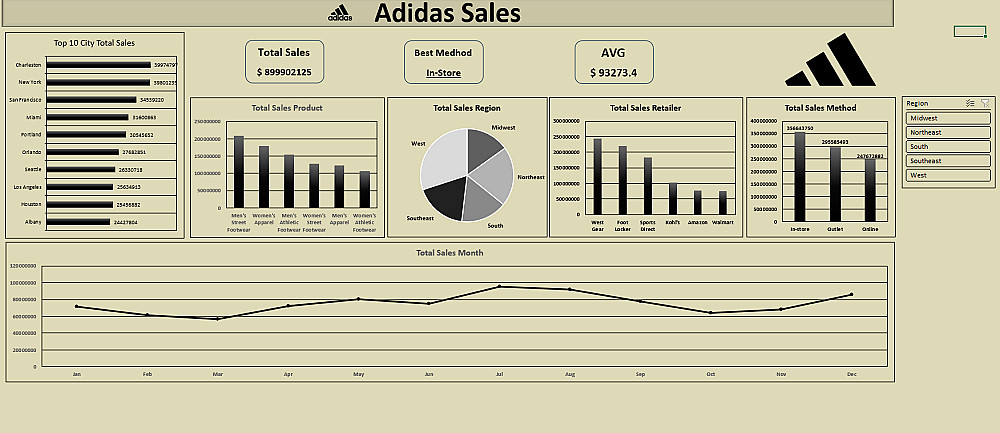Screen dimensions: 1000x433
Task: Select the Seattle bar in city chart
Action: [81, 170]
